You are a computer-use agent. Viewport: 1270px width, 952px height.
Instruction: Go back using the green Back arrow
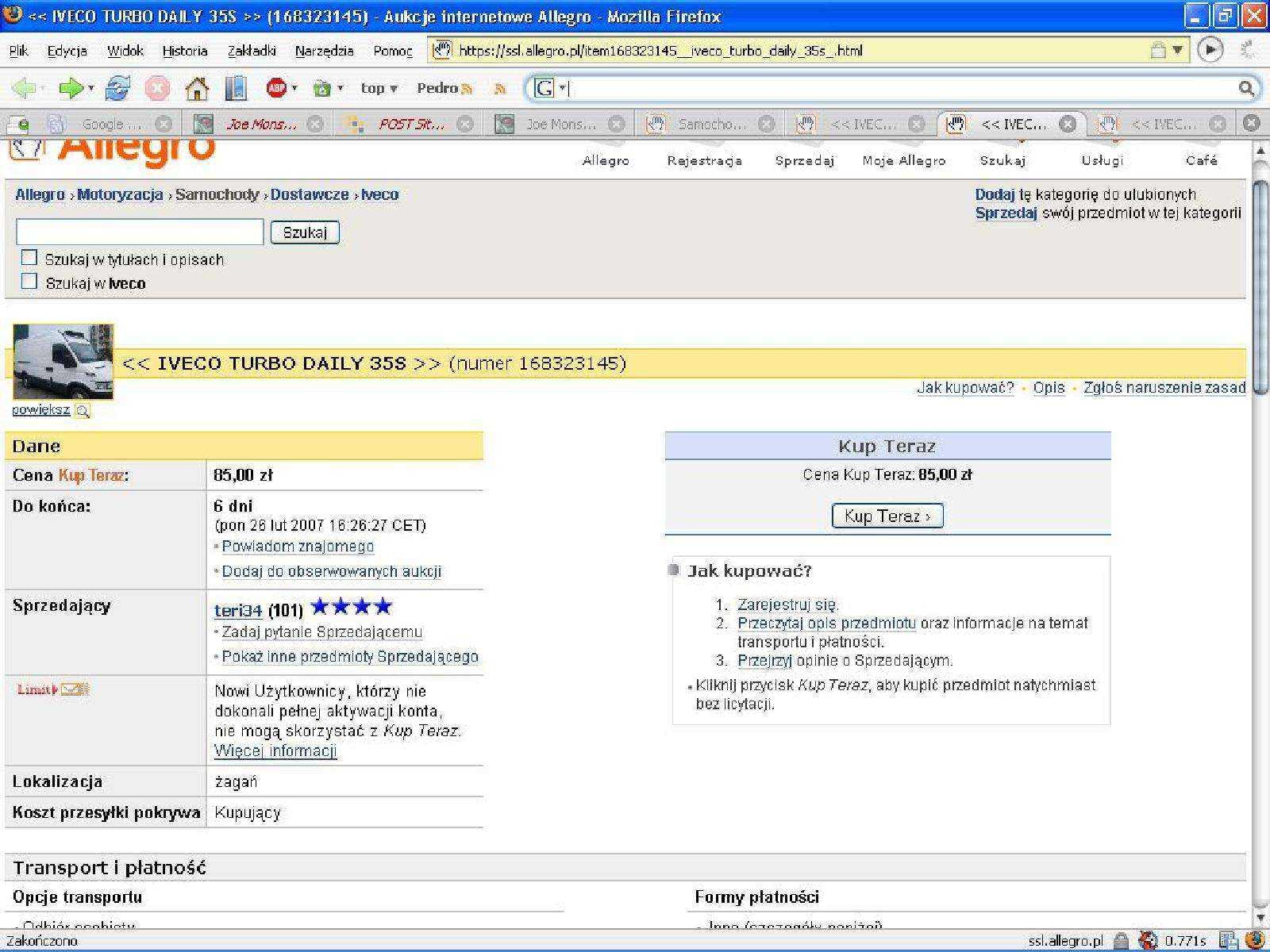pyautogui.click(x=25, y=88)
